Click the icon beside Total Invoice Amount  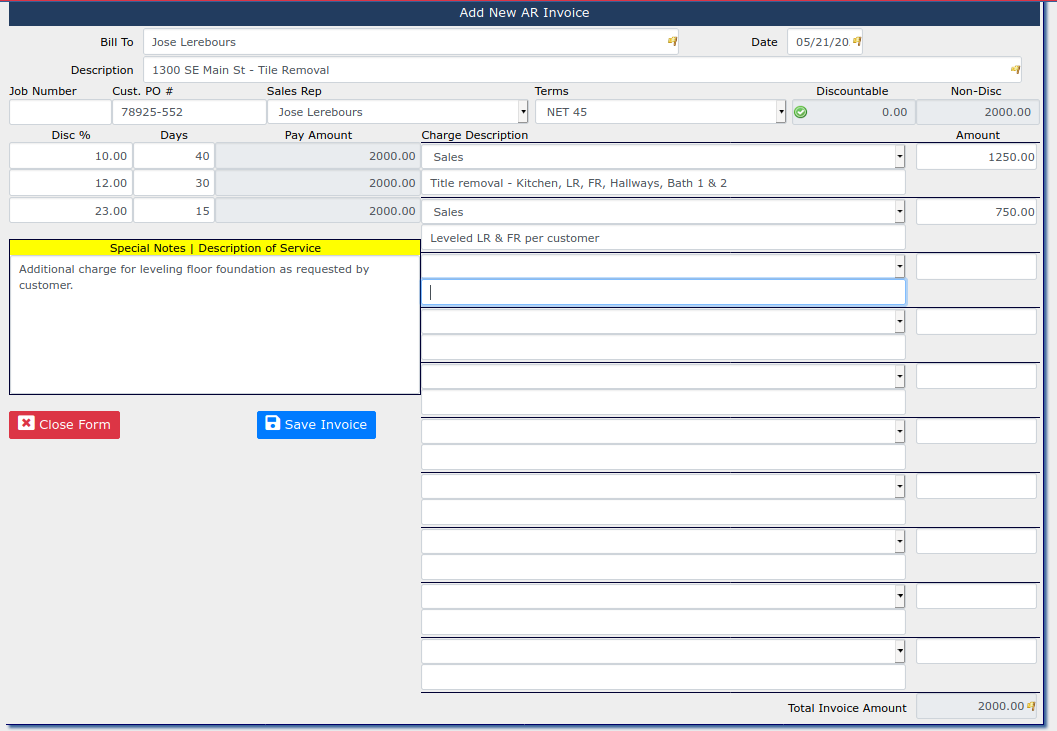coord(1031,706)
